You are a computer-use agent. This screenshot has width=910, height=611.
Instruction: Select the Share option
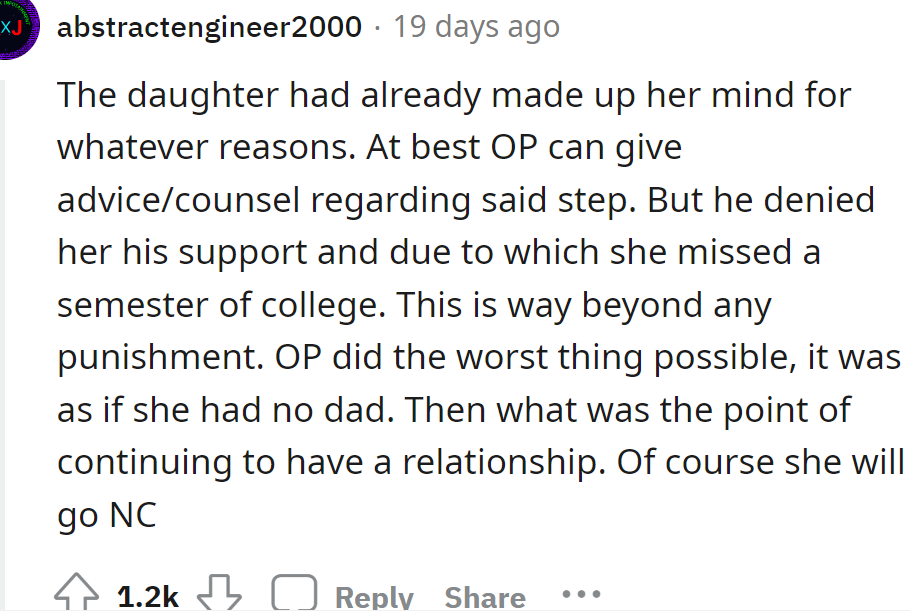(485, 595)
